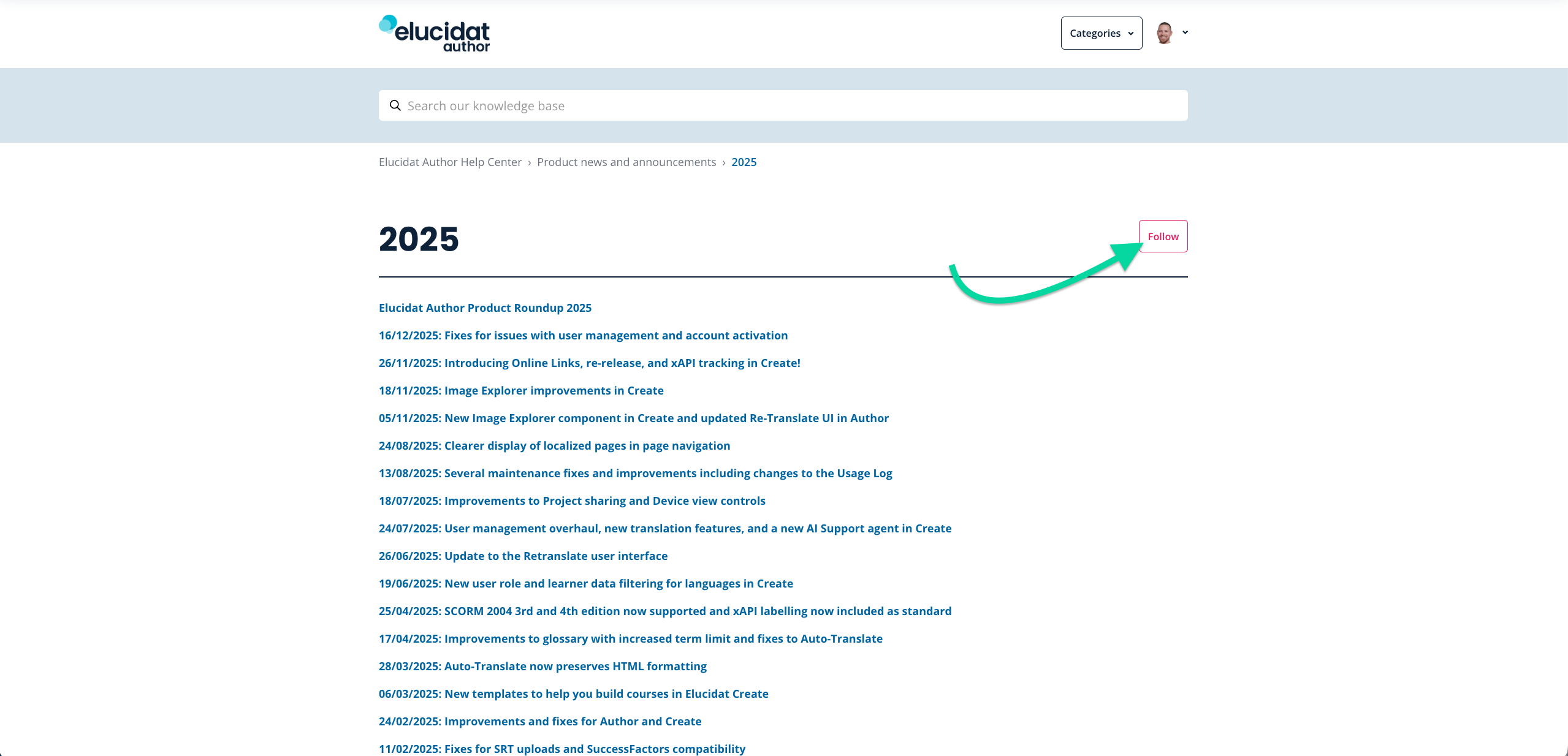
Task: Open 06/03/2025 New templates article
Action: [574, 694]
